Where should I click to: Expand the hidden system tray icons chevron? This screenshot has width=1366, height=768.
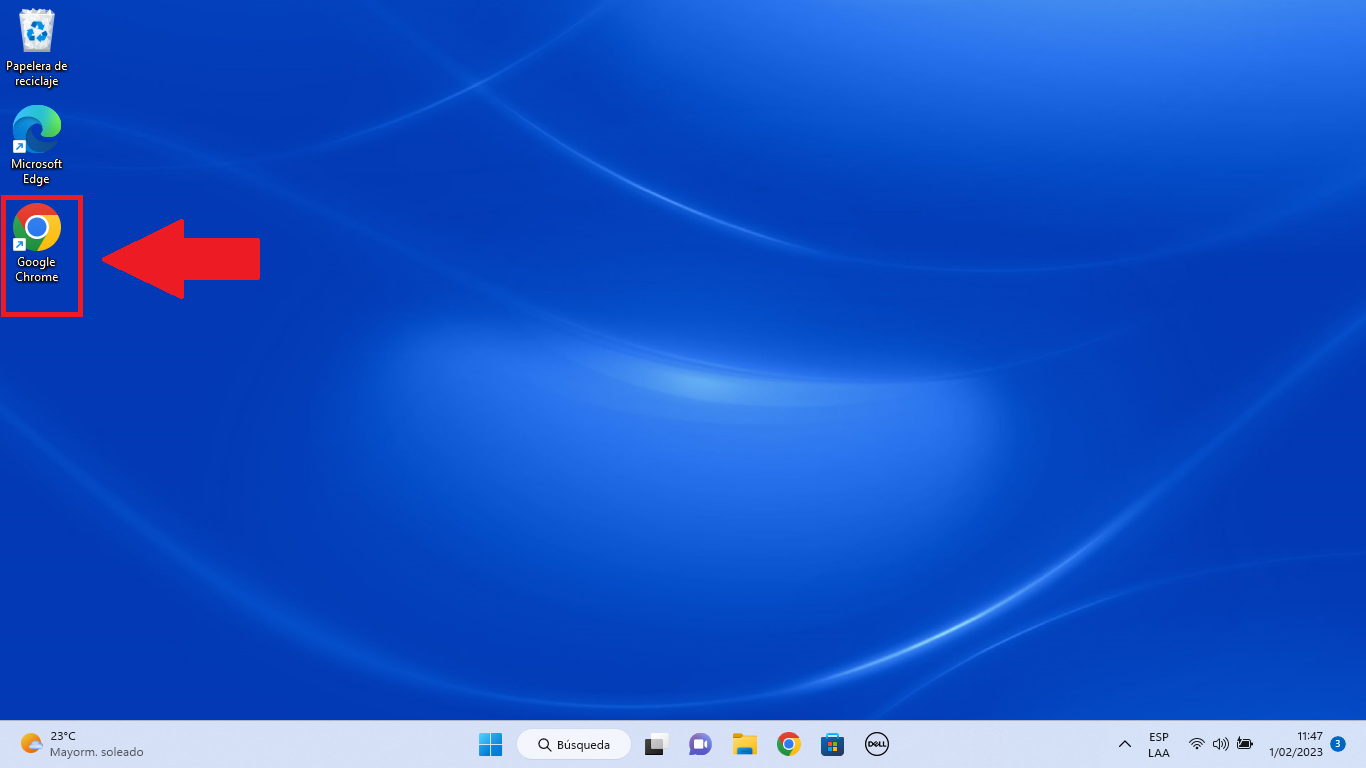[1125, 744]
